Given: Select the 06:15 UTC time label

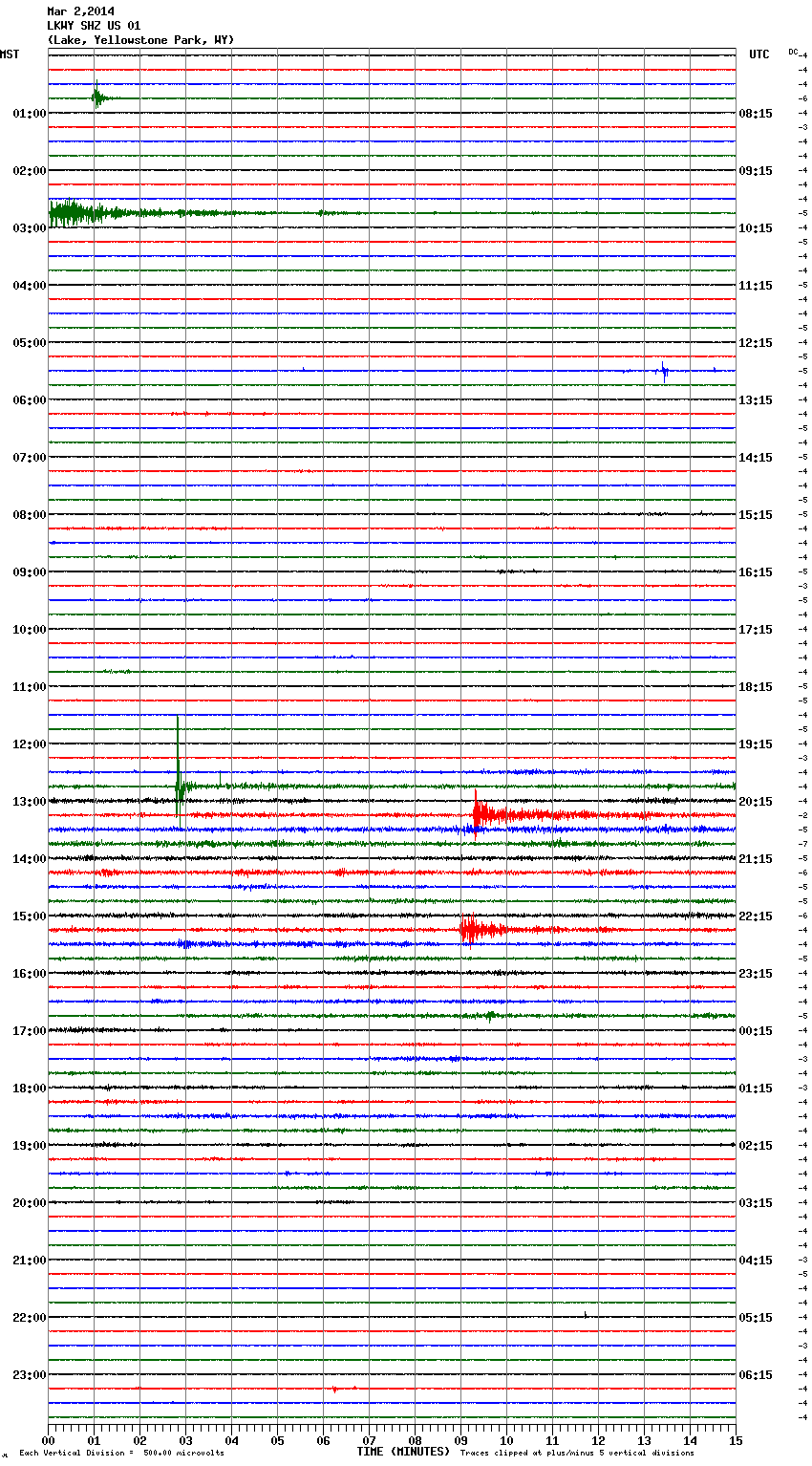Looking at the screenshot, I should click(756, 1375).
